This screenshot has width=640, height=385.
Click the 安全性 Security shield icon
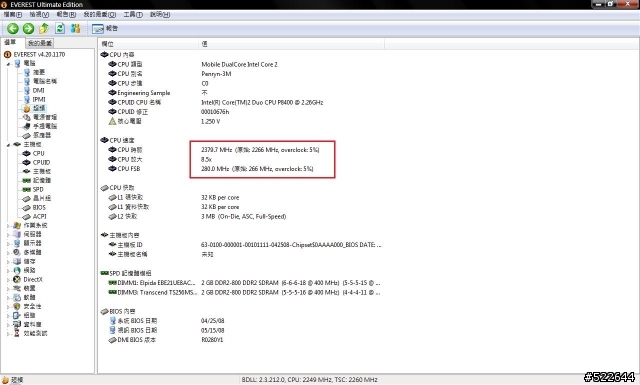pyautogui.click(x=17, y=306)
